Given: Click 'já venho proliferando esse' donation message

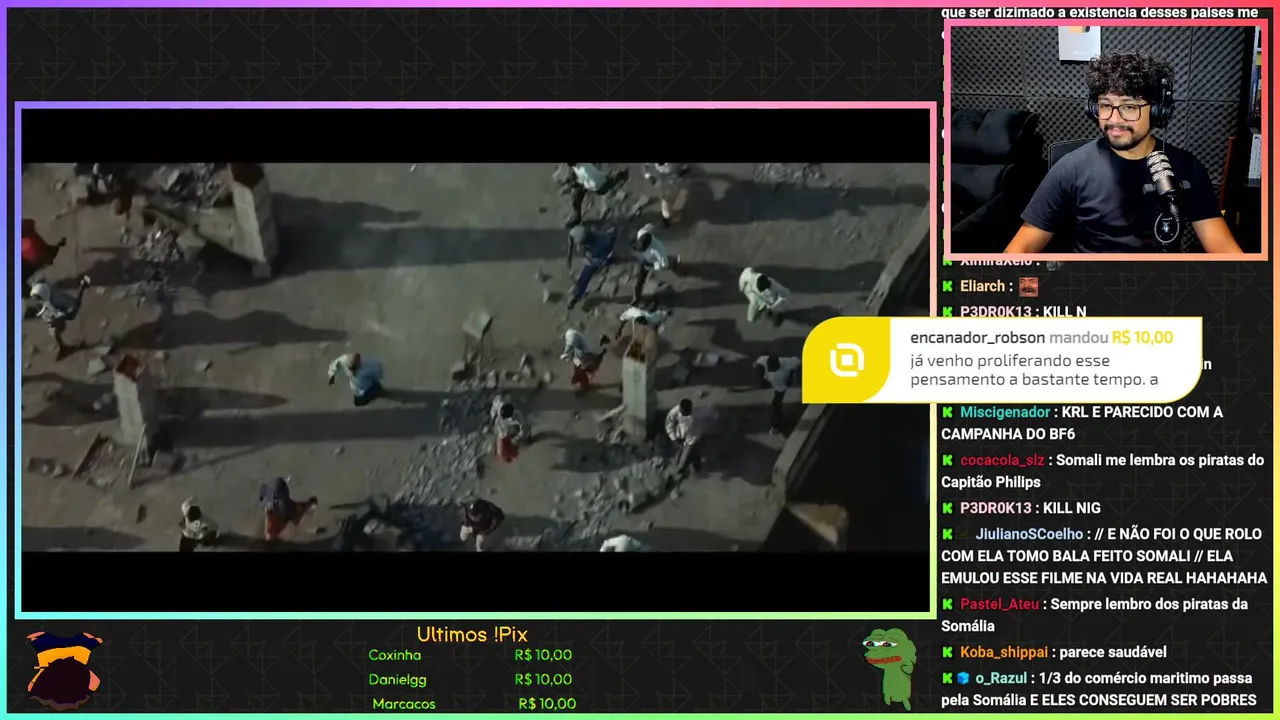Looking at the screenshot, I should (x=1010, y=361).
